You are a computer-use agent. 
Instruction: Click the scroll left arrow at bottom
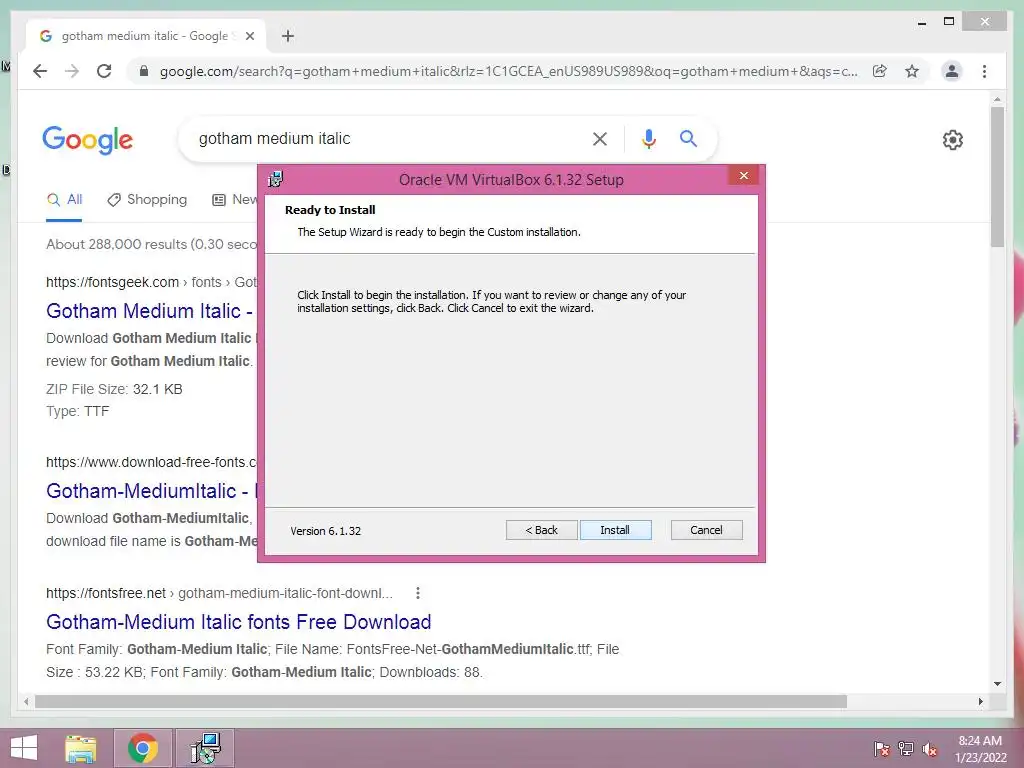pyautogui.click(x=26, y=701)
